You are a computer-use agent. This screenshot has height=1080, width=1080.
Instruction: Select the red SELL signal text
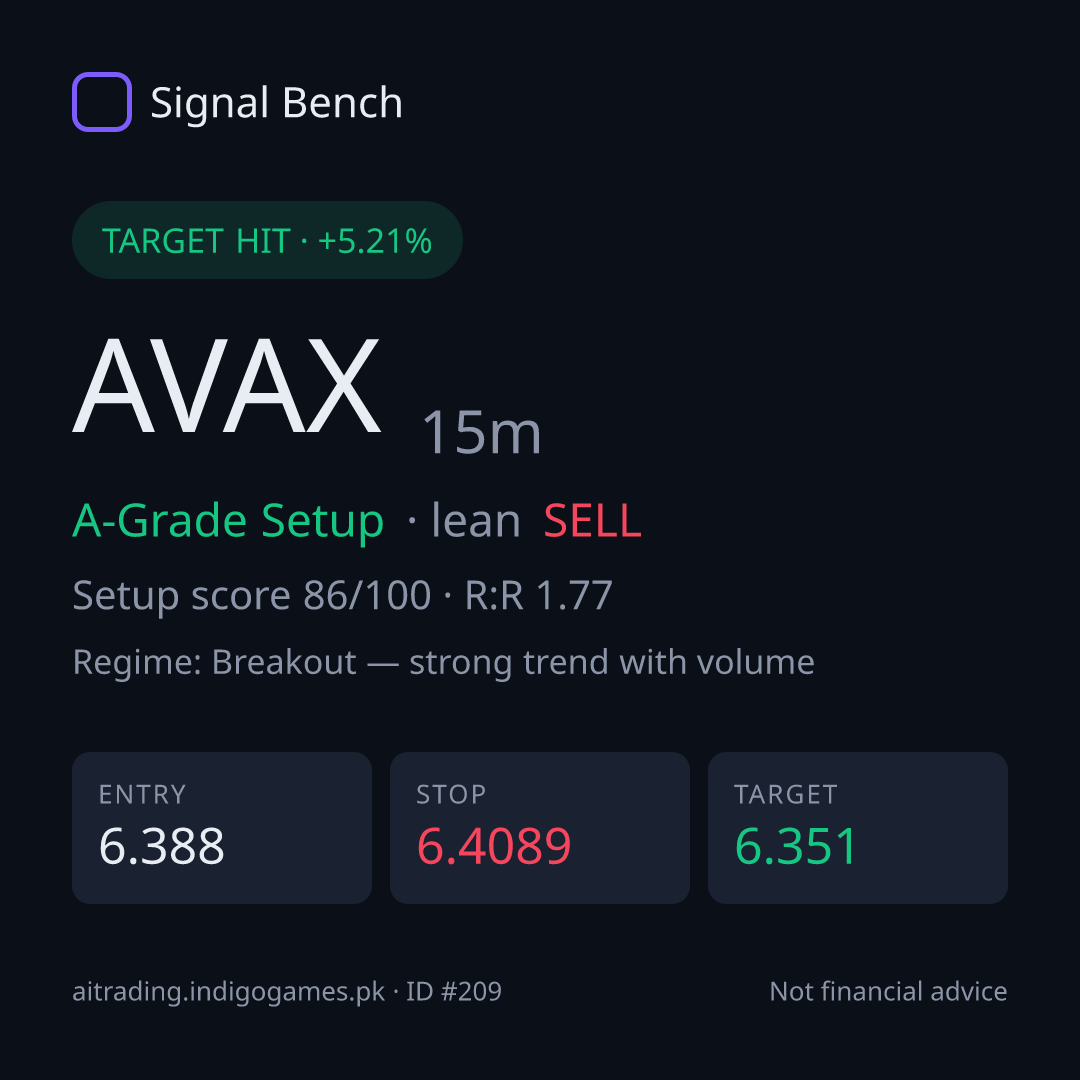click(592, 521)
